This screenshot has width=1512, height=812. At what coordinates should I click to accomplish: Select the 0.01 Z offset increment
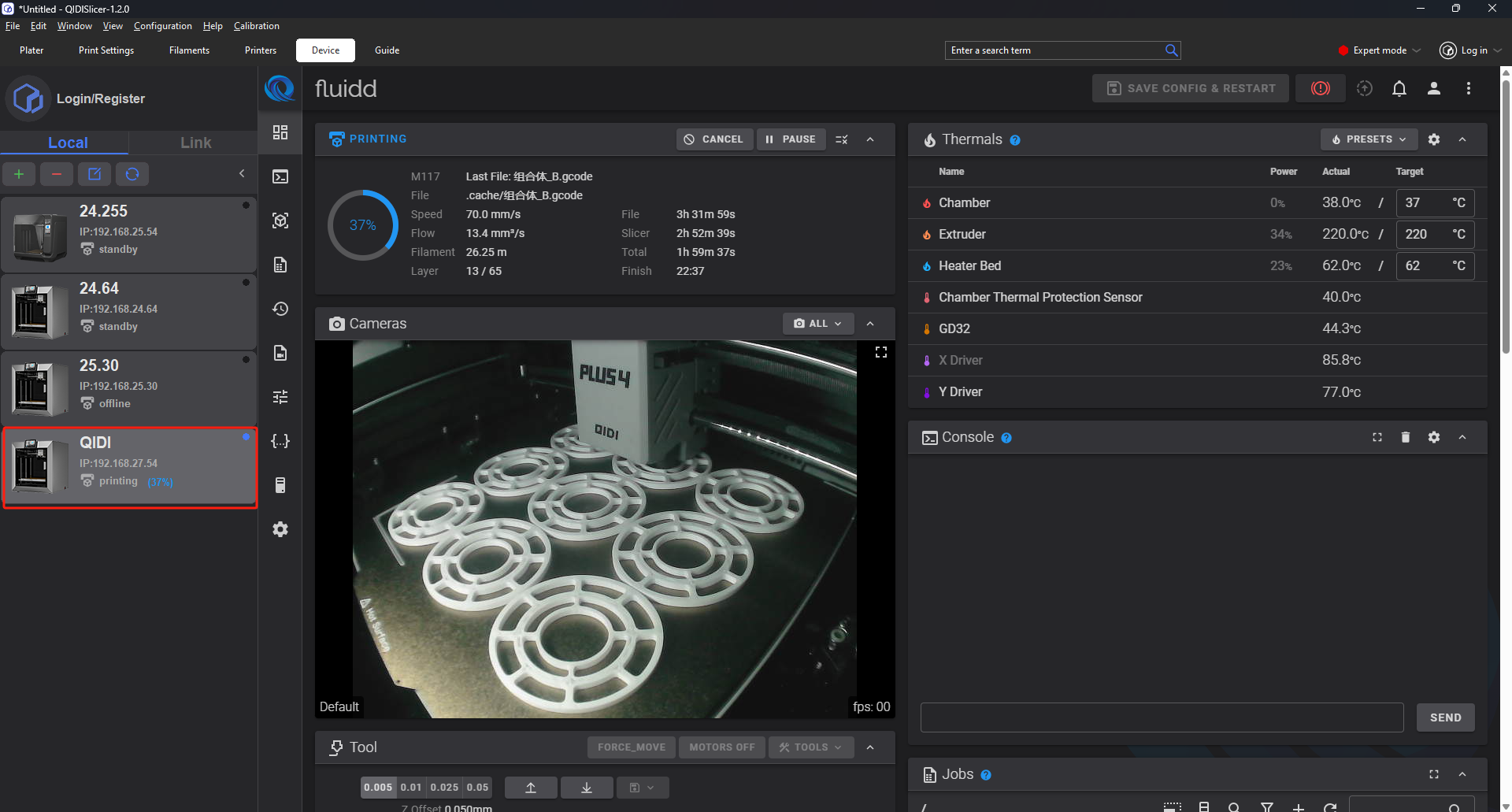pyautogui.click(x=410, y=788)
